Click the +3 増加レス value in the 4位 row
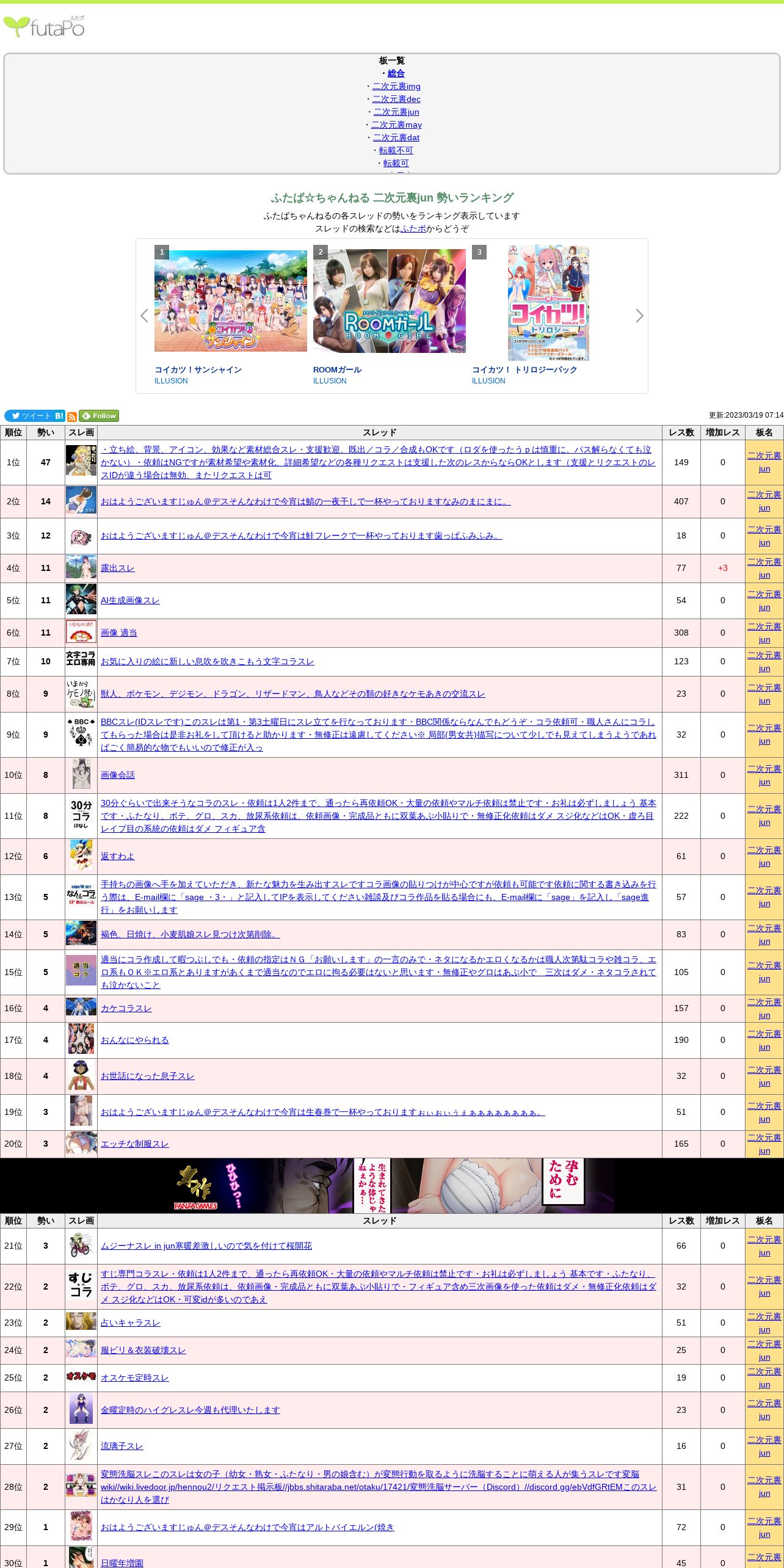Screen dimensions: 784x1568 pos(722,568)
